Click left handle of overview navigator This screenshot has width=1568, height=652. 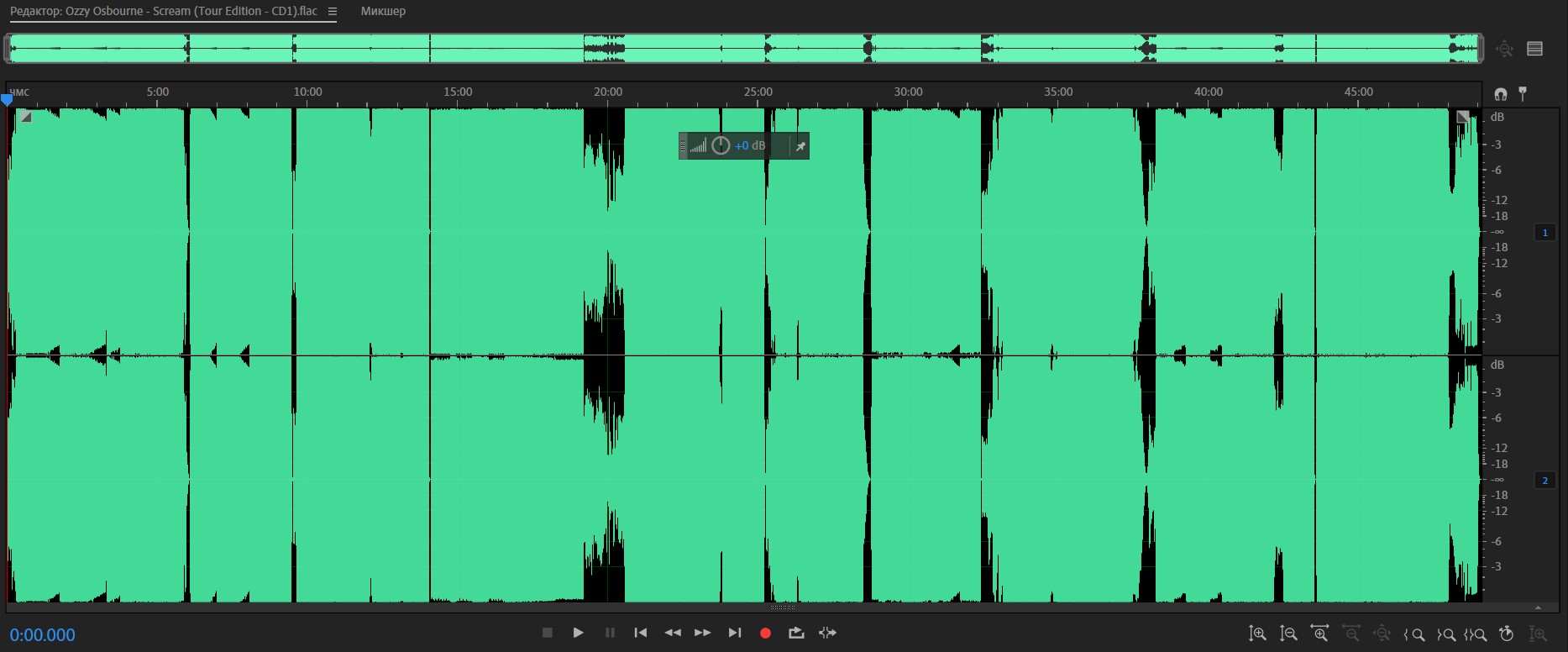pyautogui.click(x=8, y=49)
